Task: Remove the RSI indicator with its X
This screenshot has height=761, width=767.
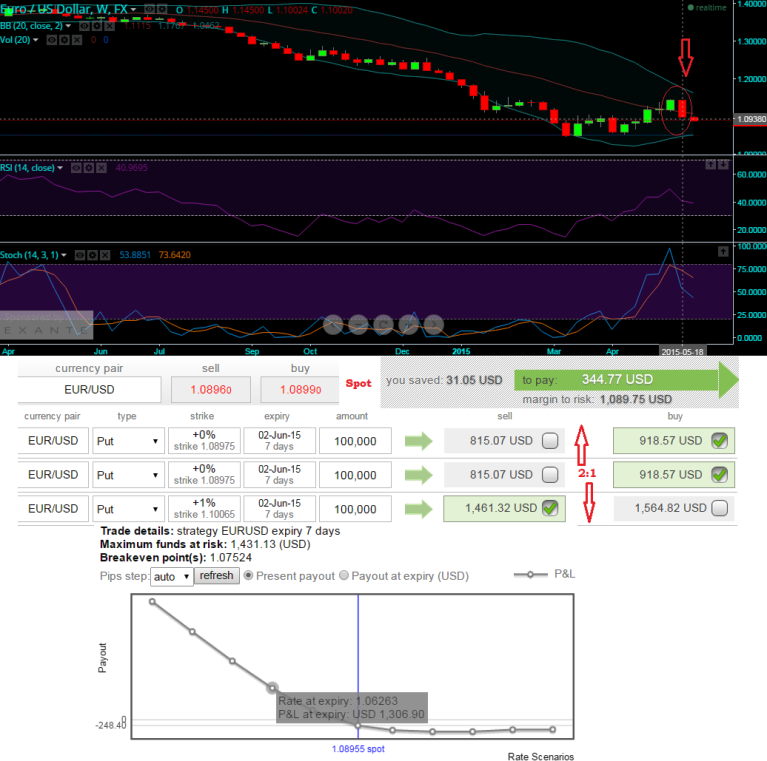Action: coord(101,168)
